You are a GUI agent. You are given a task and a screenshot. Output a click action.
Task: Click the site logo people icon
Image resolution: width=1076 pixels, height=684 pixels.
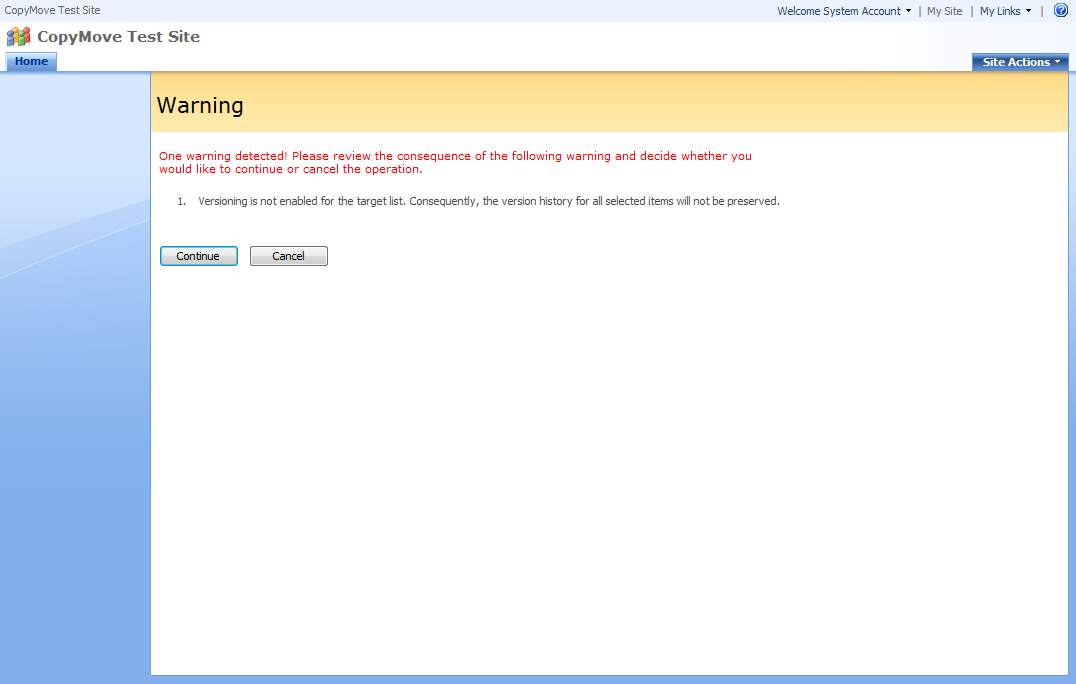click(x=19, y=37)
